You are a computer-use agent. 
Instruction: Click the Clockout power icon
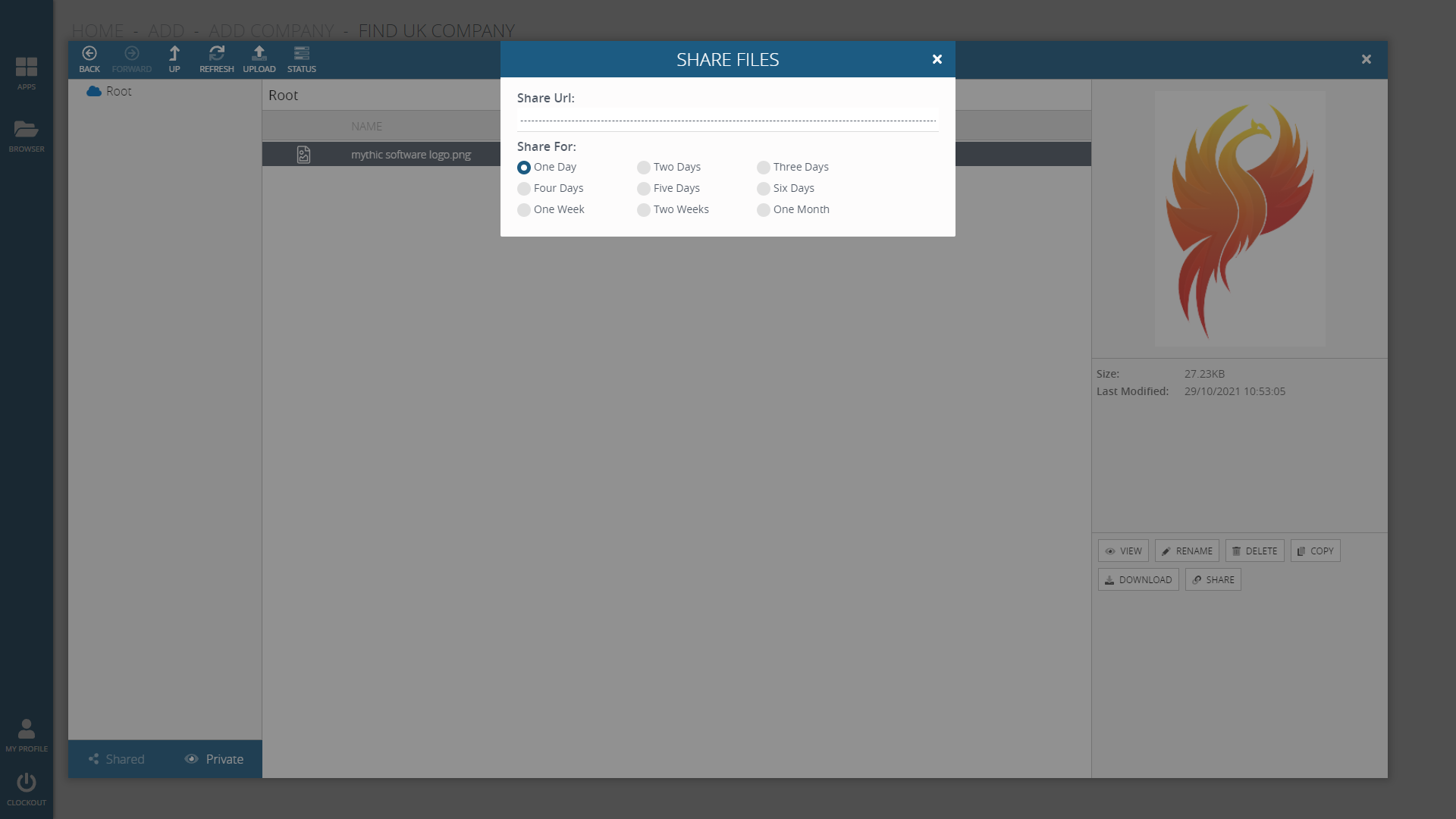click(x=27, y=783)
